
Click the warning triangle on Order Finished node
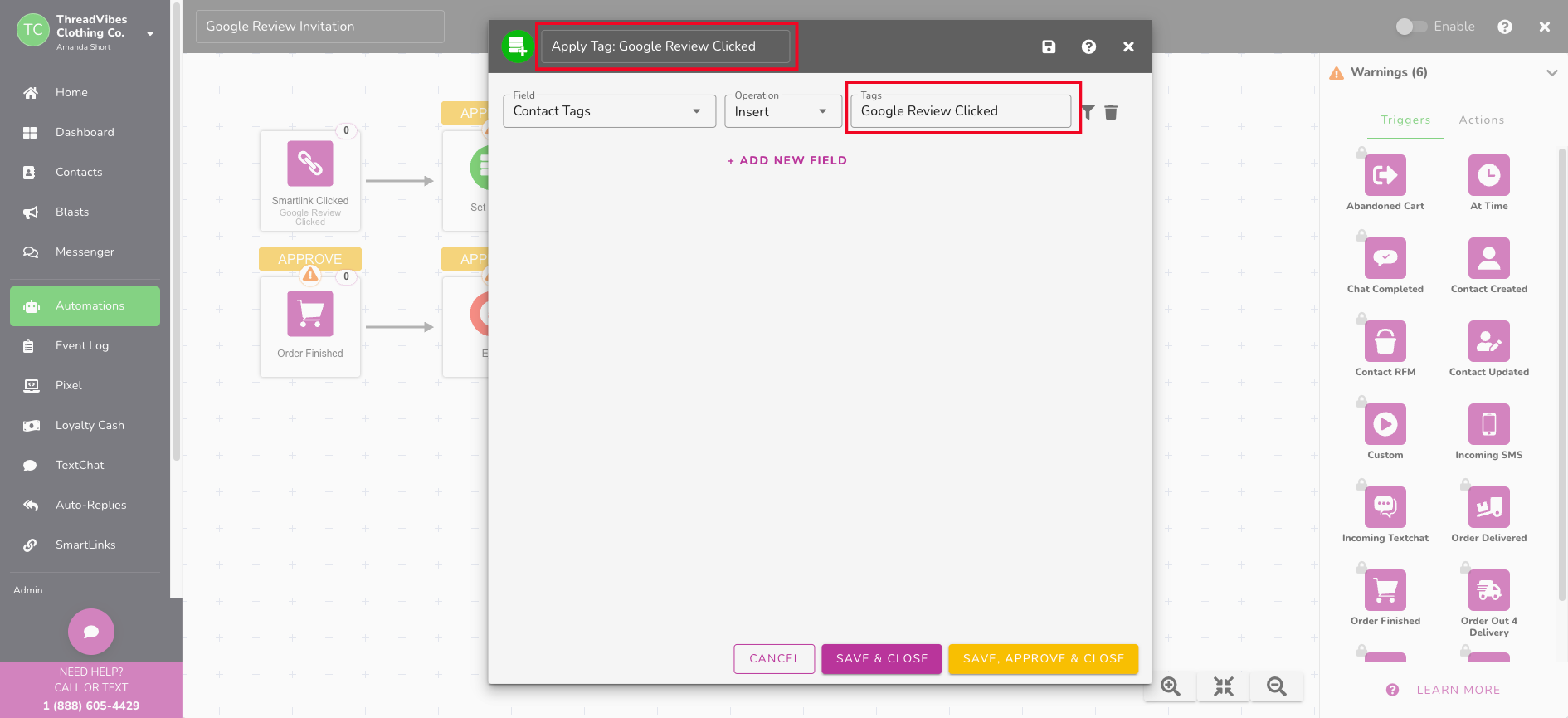coord(310,274)
